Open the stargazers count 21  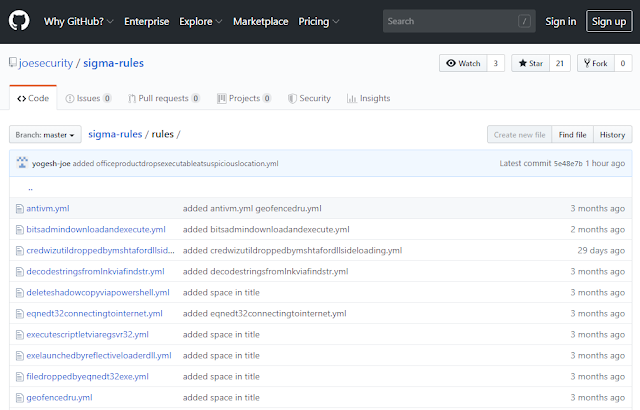click(560, 63)
